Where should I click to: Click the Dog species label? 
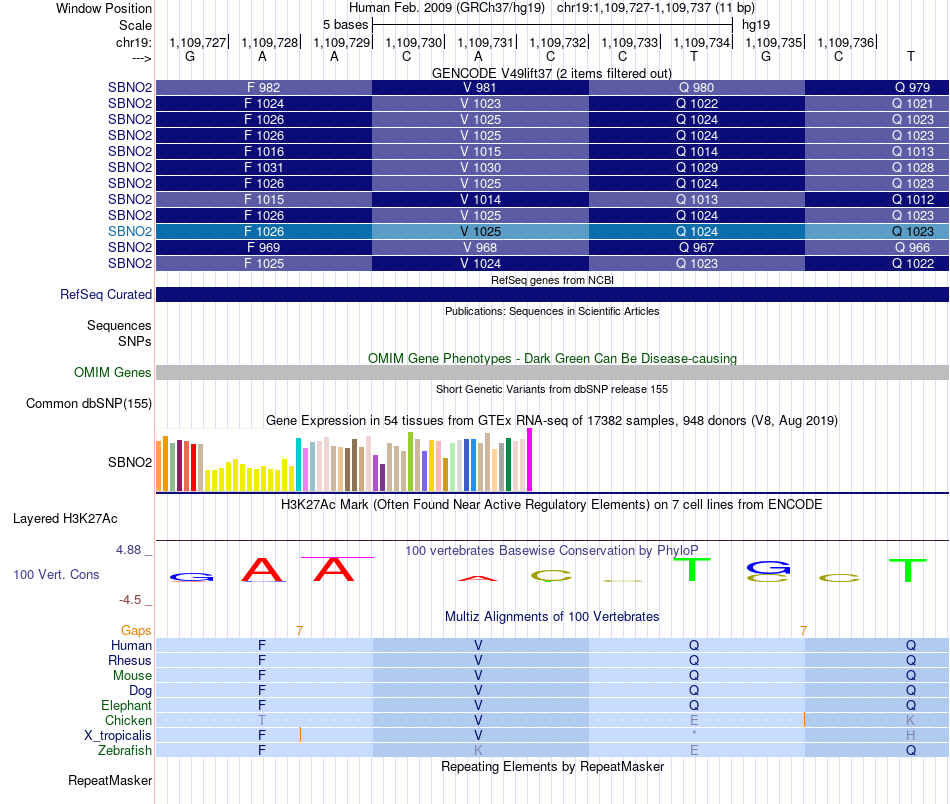pos(140,691)
